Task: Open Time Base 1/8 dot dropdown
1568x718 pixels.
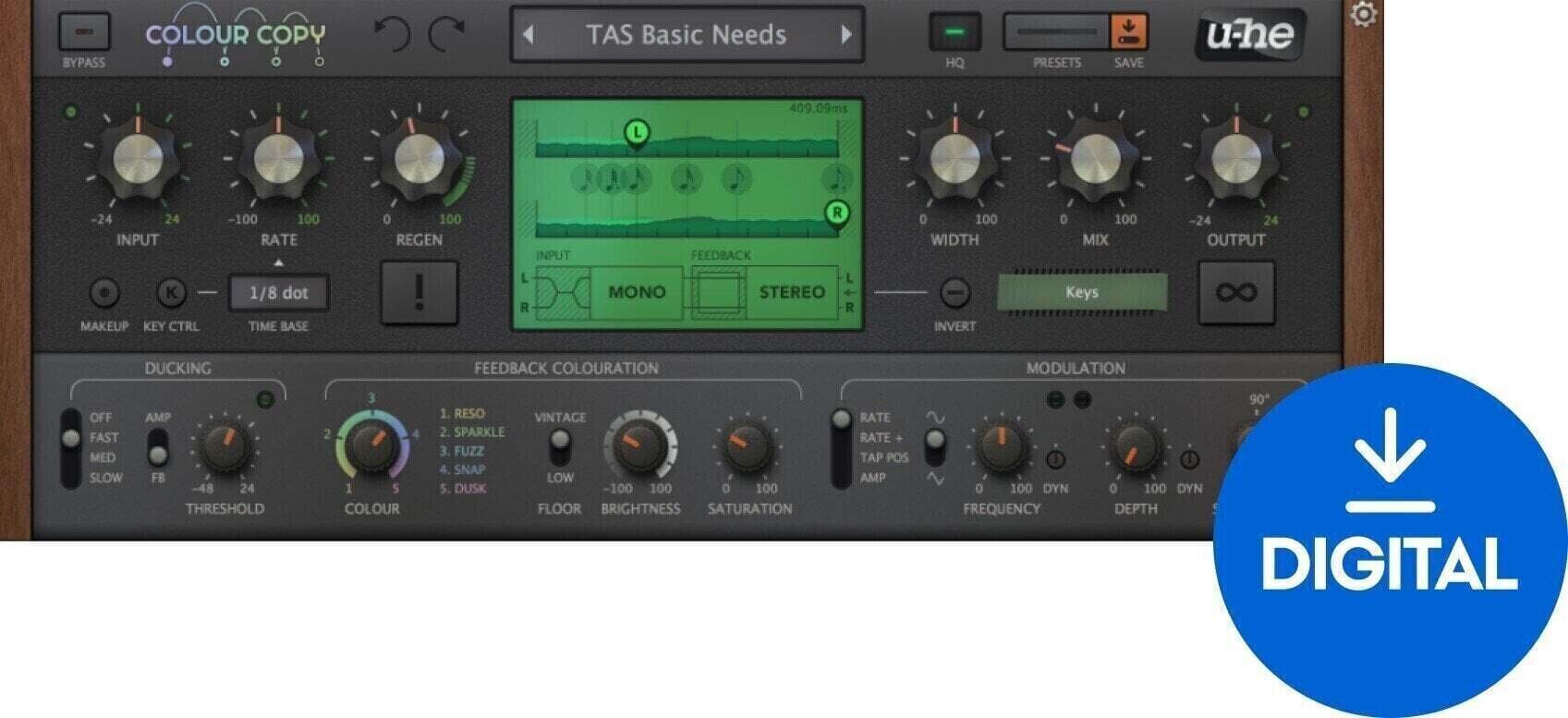Action: [x=278, y=293]
